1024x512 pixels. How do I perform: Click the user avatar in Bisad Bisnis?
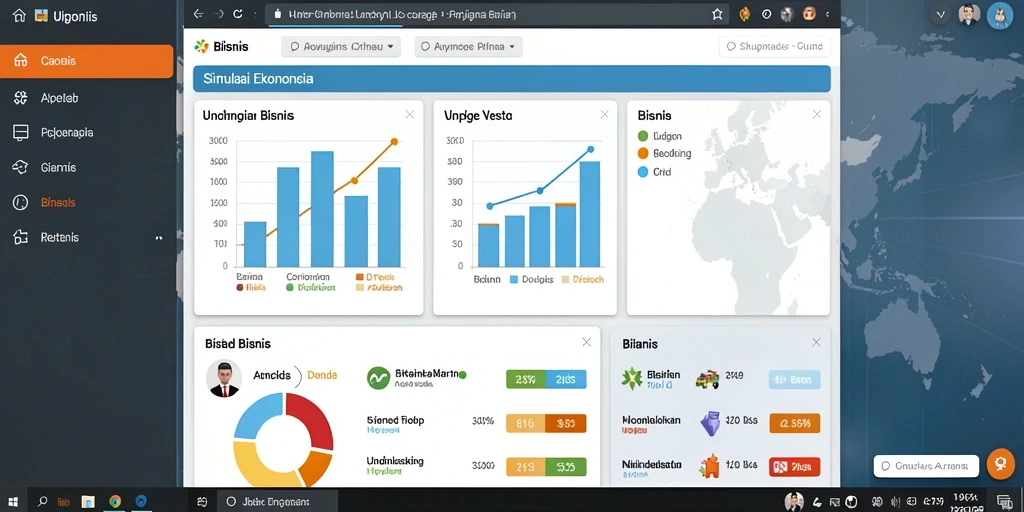tap(224, 379)
